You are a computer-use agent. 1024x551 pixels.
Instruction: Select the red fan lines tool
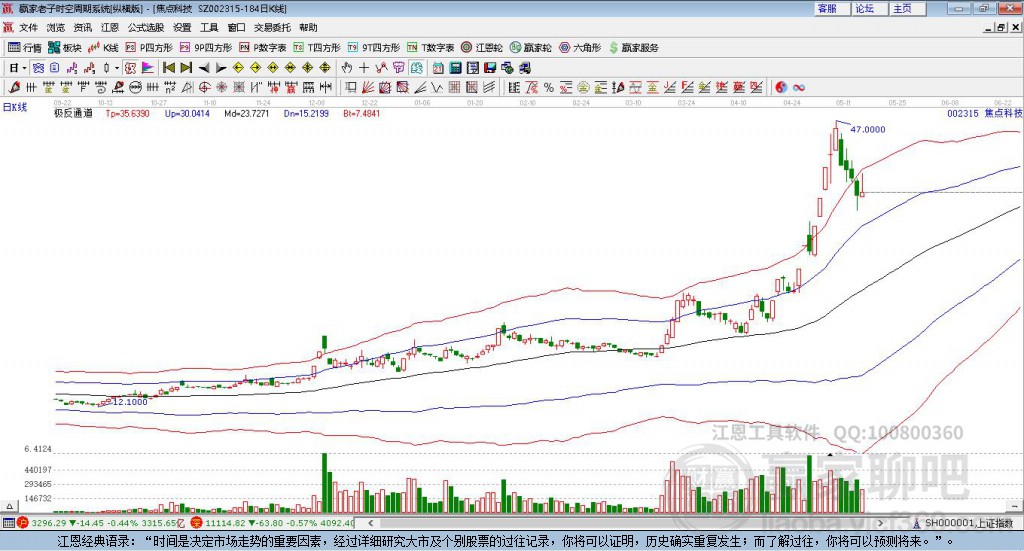[368, 87]
